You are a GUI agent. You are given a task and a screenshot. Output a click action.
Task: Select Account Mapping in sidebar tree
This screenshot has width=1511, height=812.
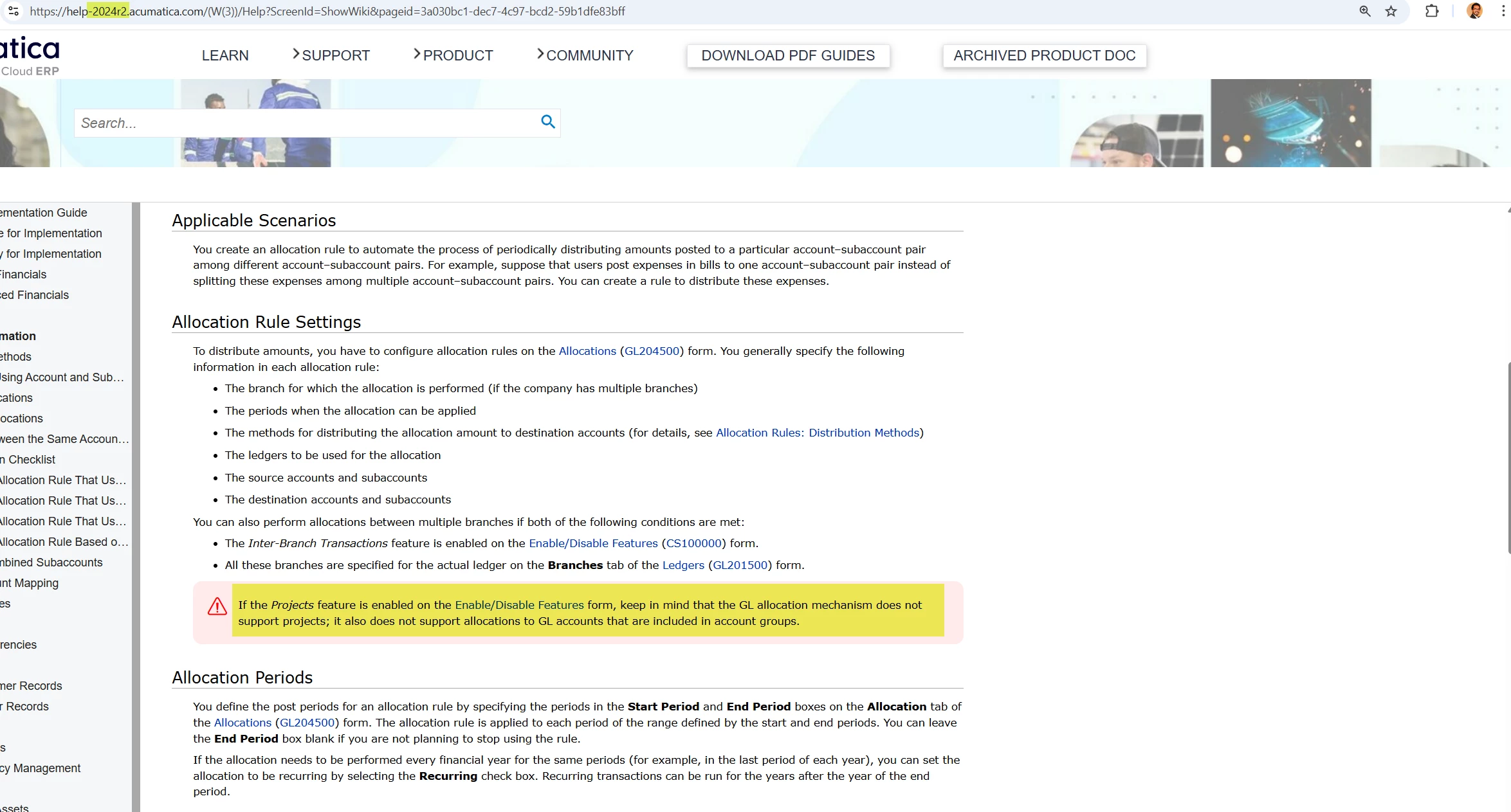29,583
